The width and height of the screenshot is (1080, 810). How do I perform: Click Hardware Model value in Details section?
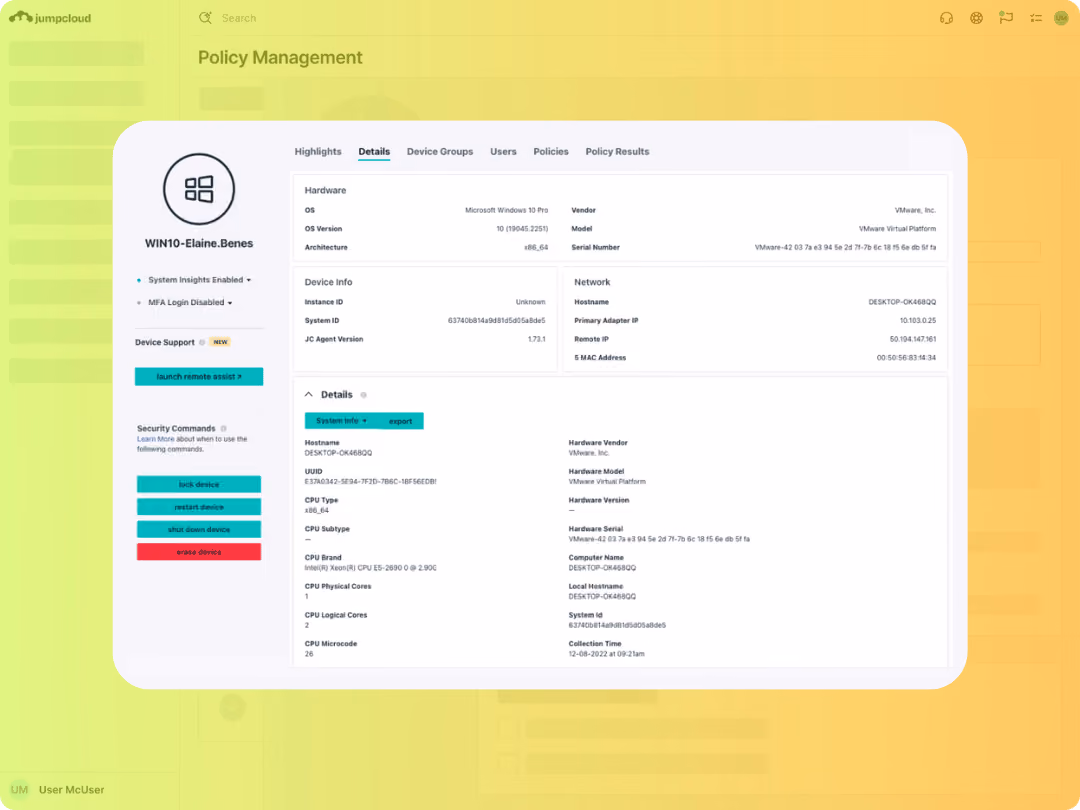tap(607, 482)
